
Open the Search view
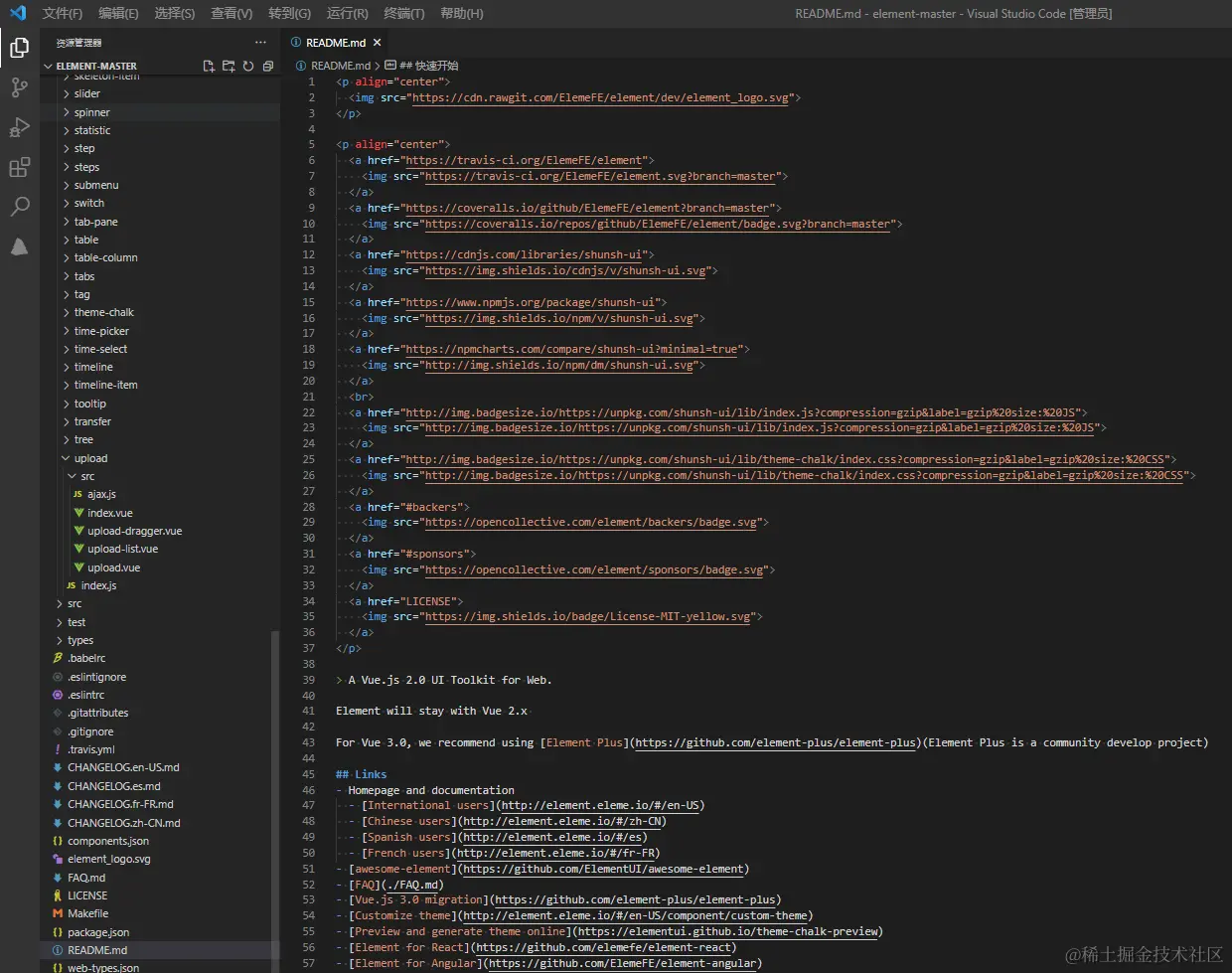pos(19,207)
